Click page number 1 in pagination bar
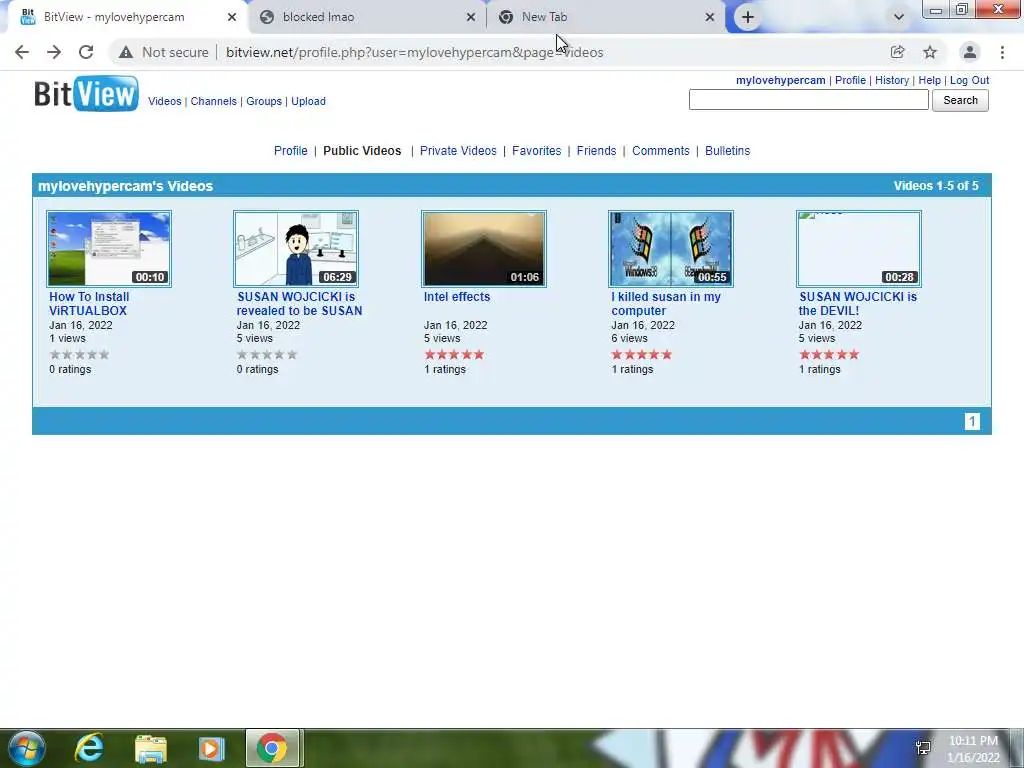 click(972, 421)
